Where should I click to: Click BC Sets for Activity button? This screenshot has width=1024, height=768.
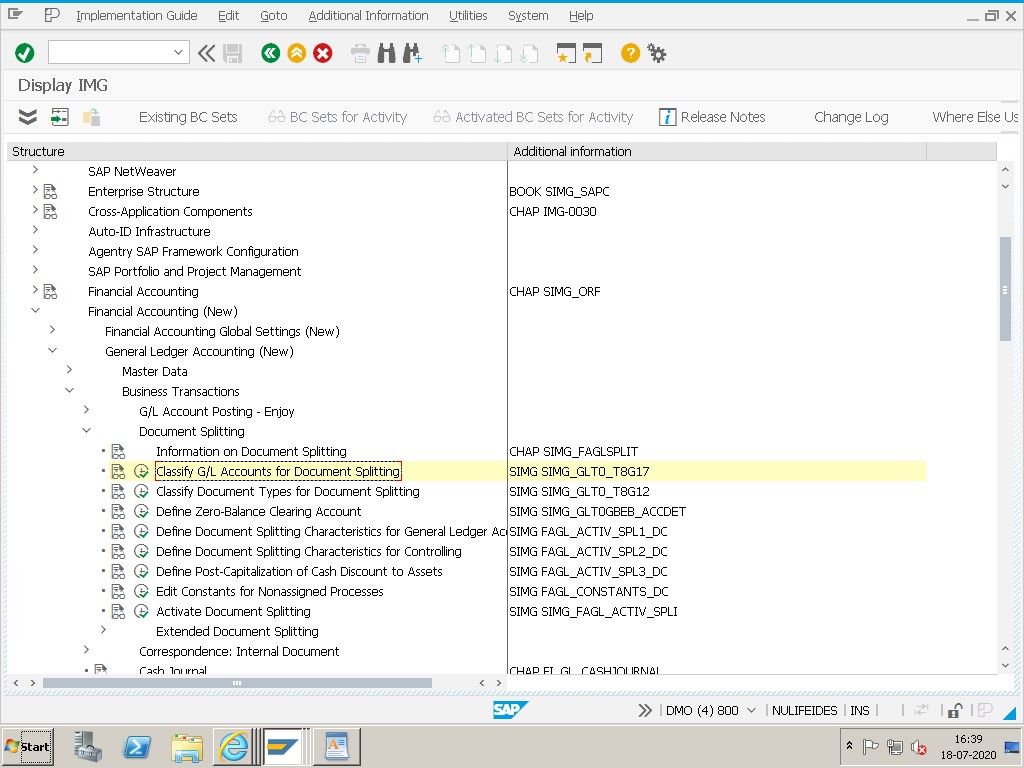coord(338,117)
